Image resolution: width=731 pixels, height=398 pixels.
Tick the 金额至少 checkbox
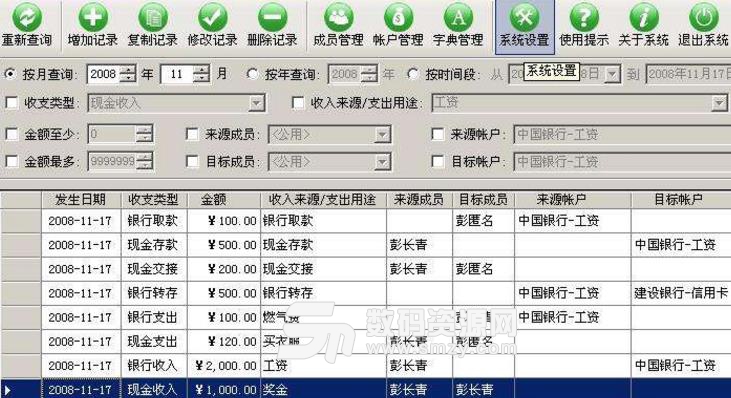[x=11, y=134]
